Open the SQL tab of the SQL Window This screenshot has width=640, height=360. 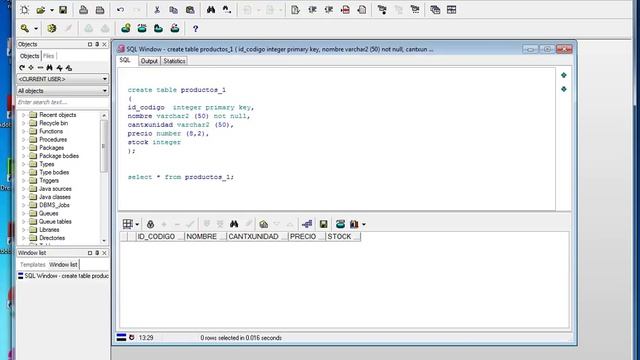125,60
